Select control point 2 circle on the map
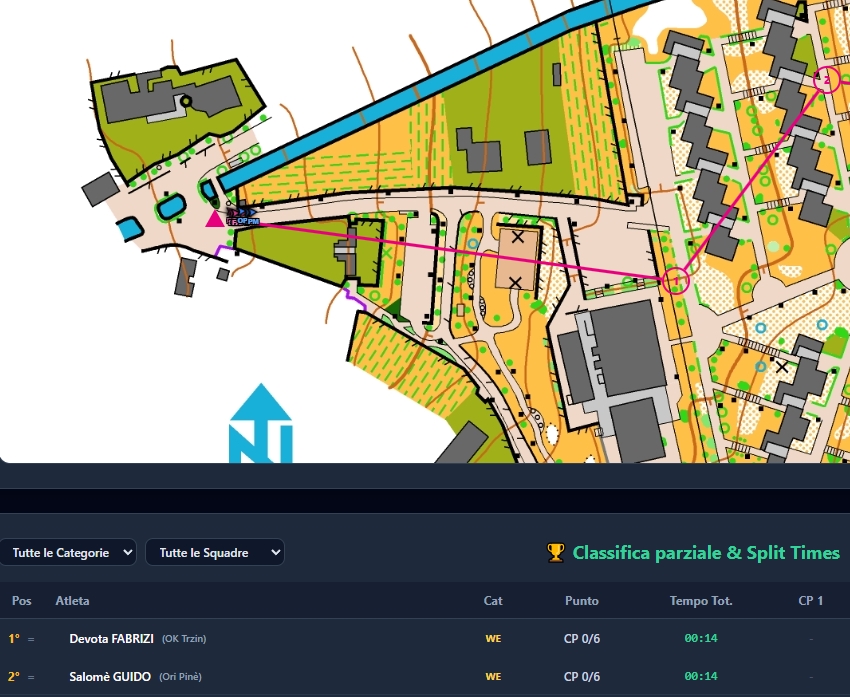The image size is (850, 697). coord(827,80)
